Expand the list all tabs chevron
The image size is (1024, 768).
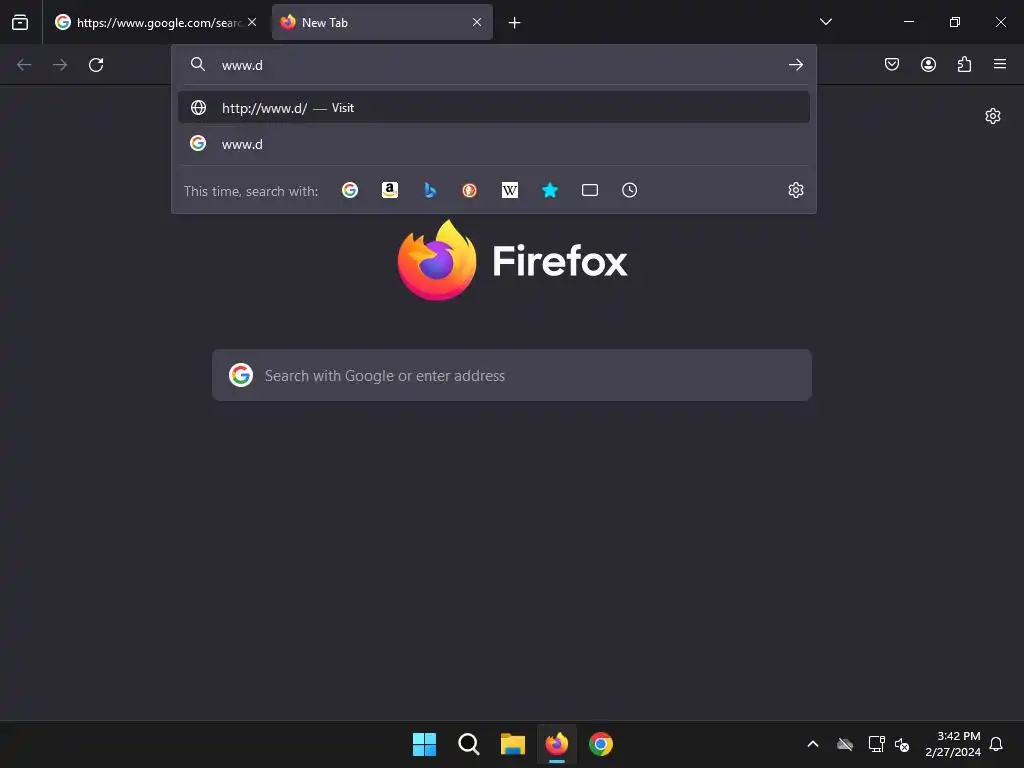[x=825, y=22]
